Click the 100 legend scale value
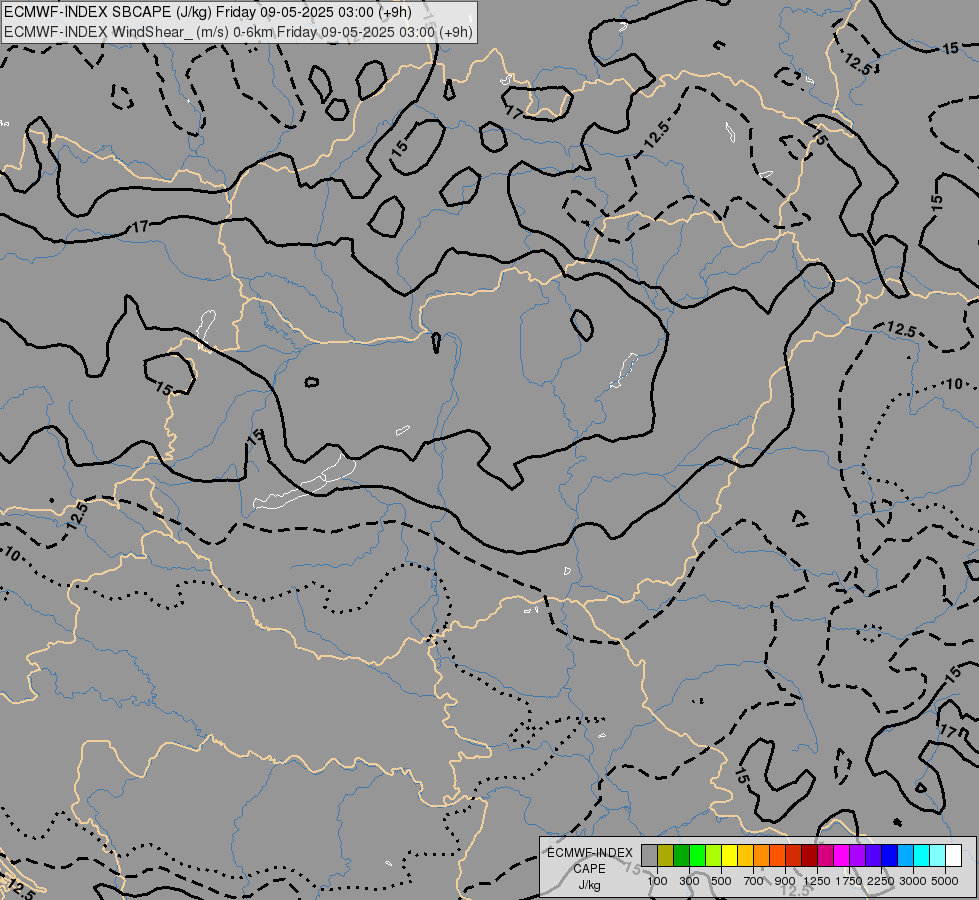 pos(657,881)
